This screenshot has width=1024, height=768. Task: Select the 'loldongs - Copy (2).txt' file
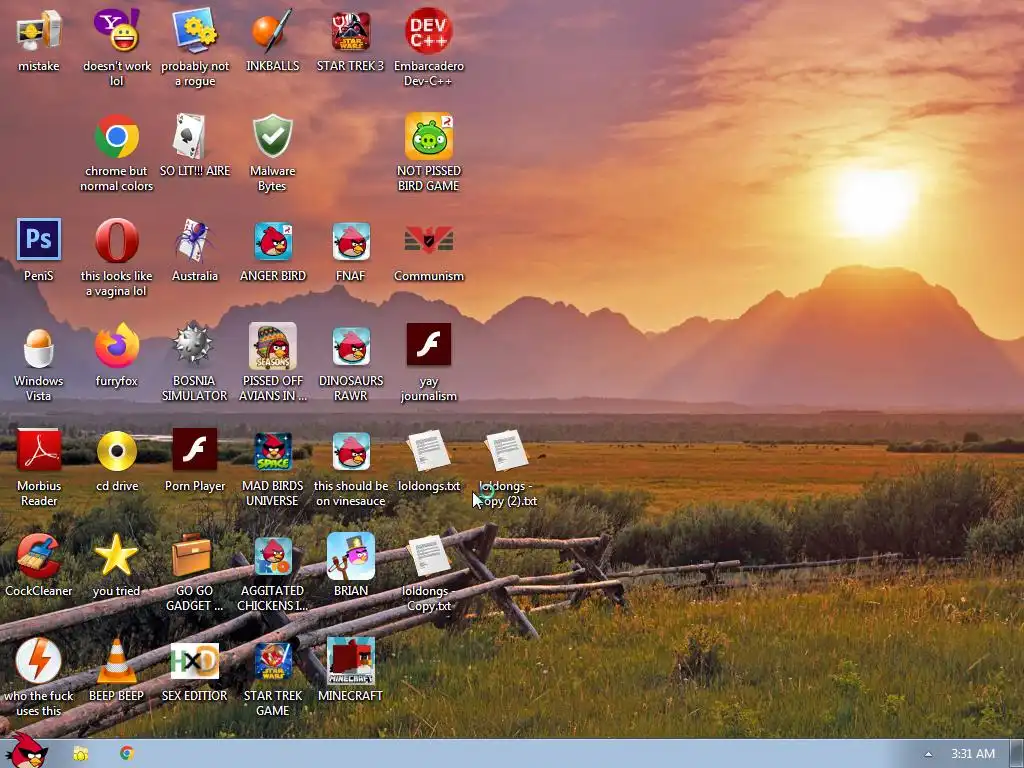(x=507, y=451)
